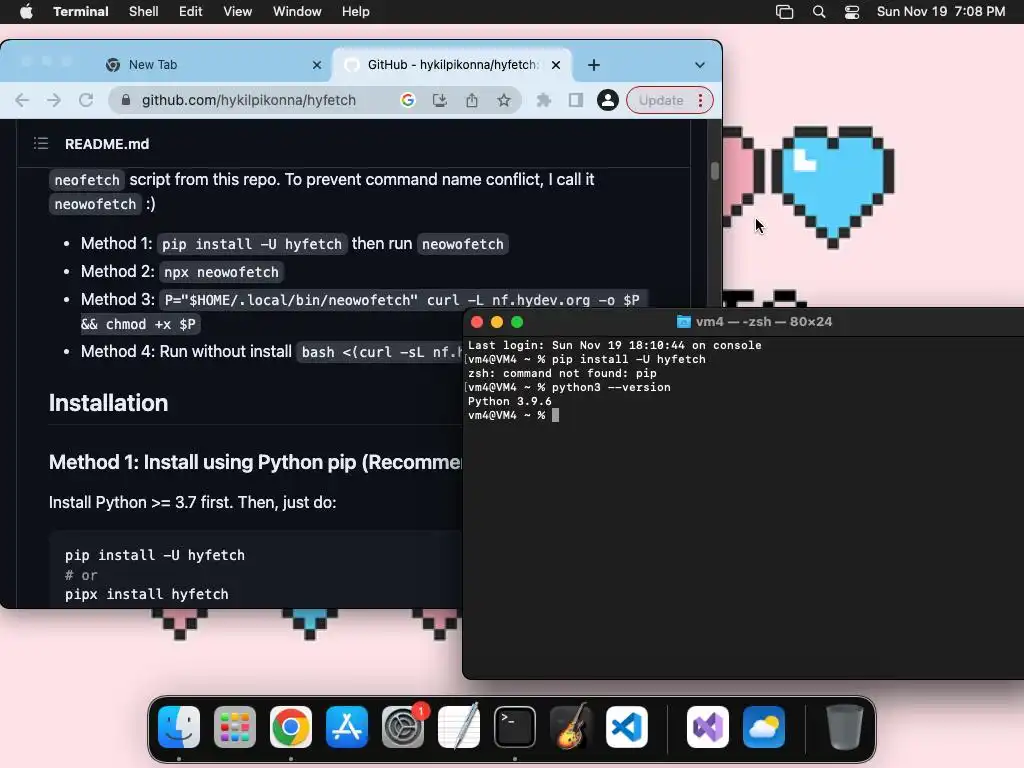Click the install/download page icon
1024x768 pixels.
click(x=440, y=100)
